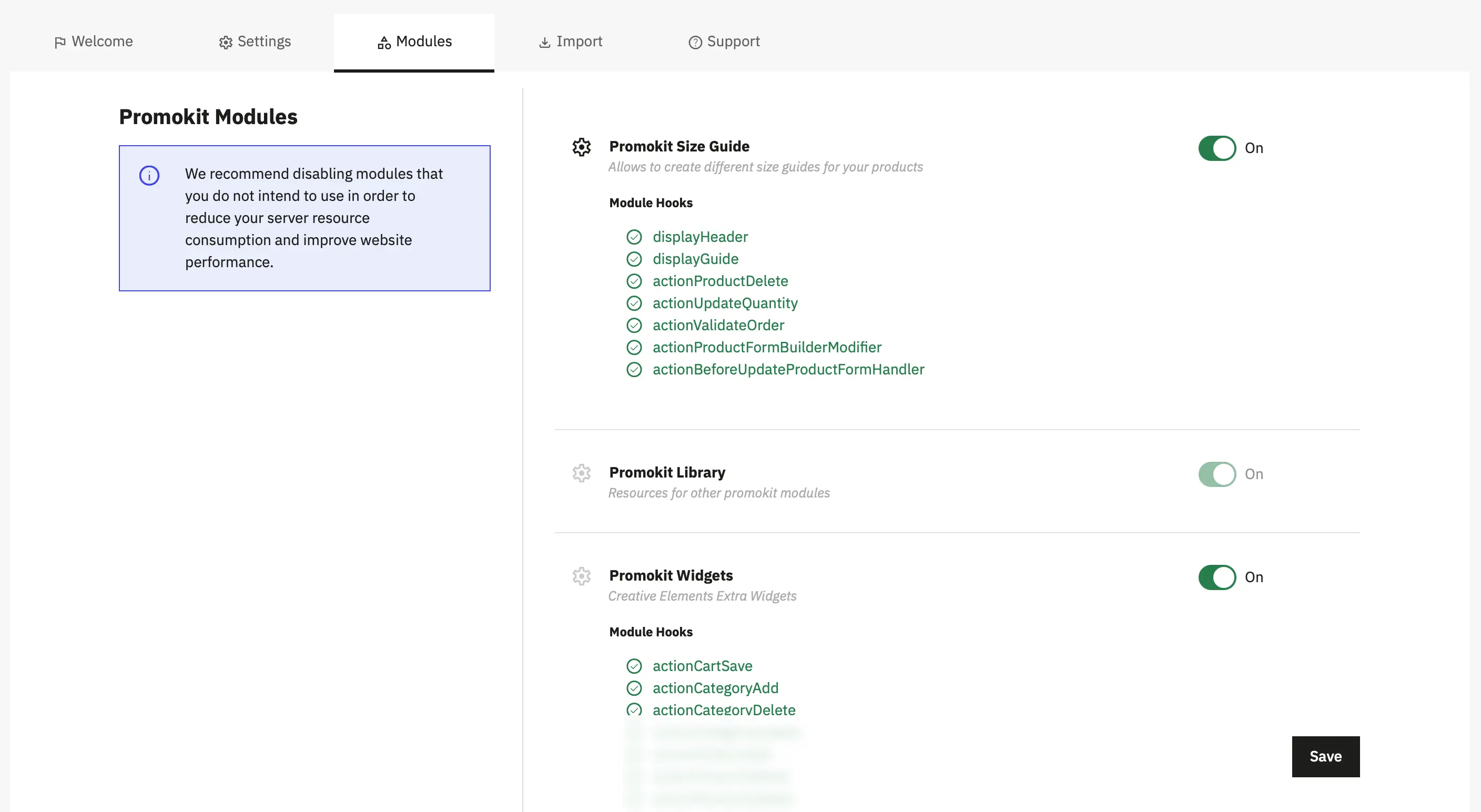
Task: Click 'Resources for other promokit modules' description
Action: (x=718, y=493)
